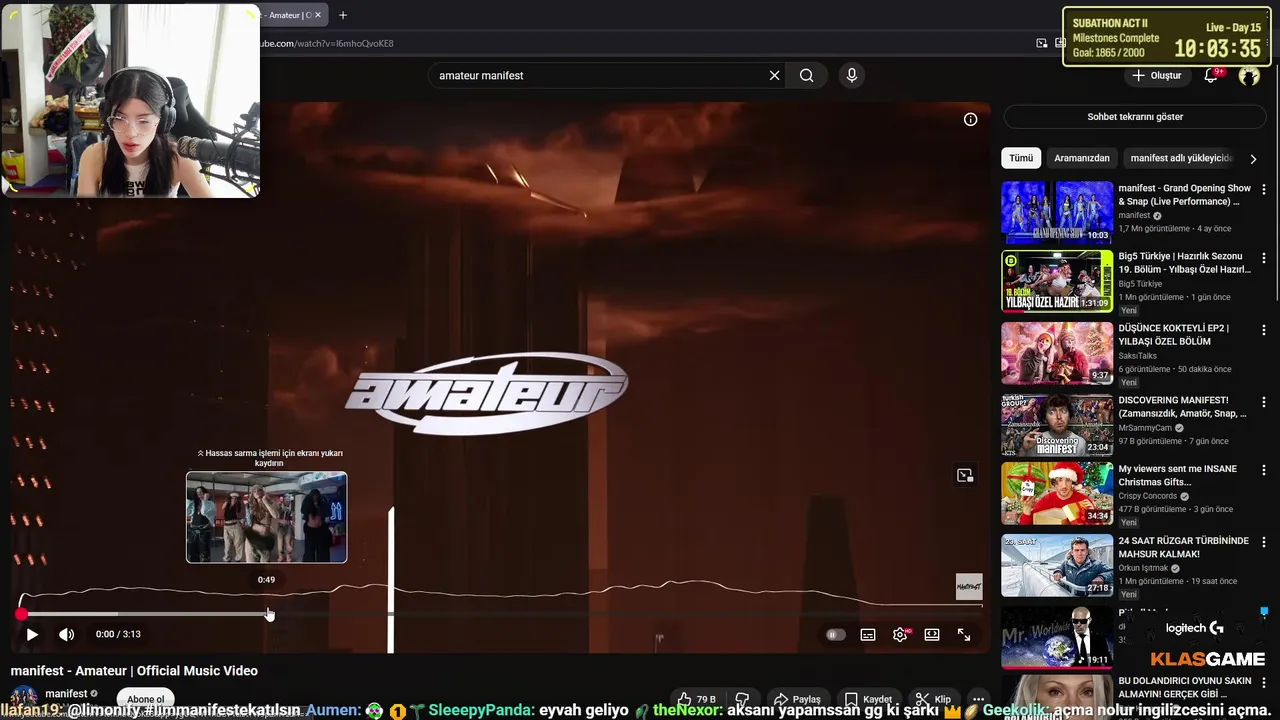
Task: Open Grand Opening Show thumbnail 10:03
Action: coord(1057,212)
